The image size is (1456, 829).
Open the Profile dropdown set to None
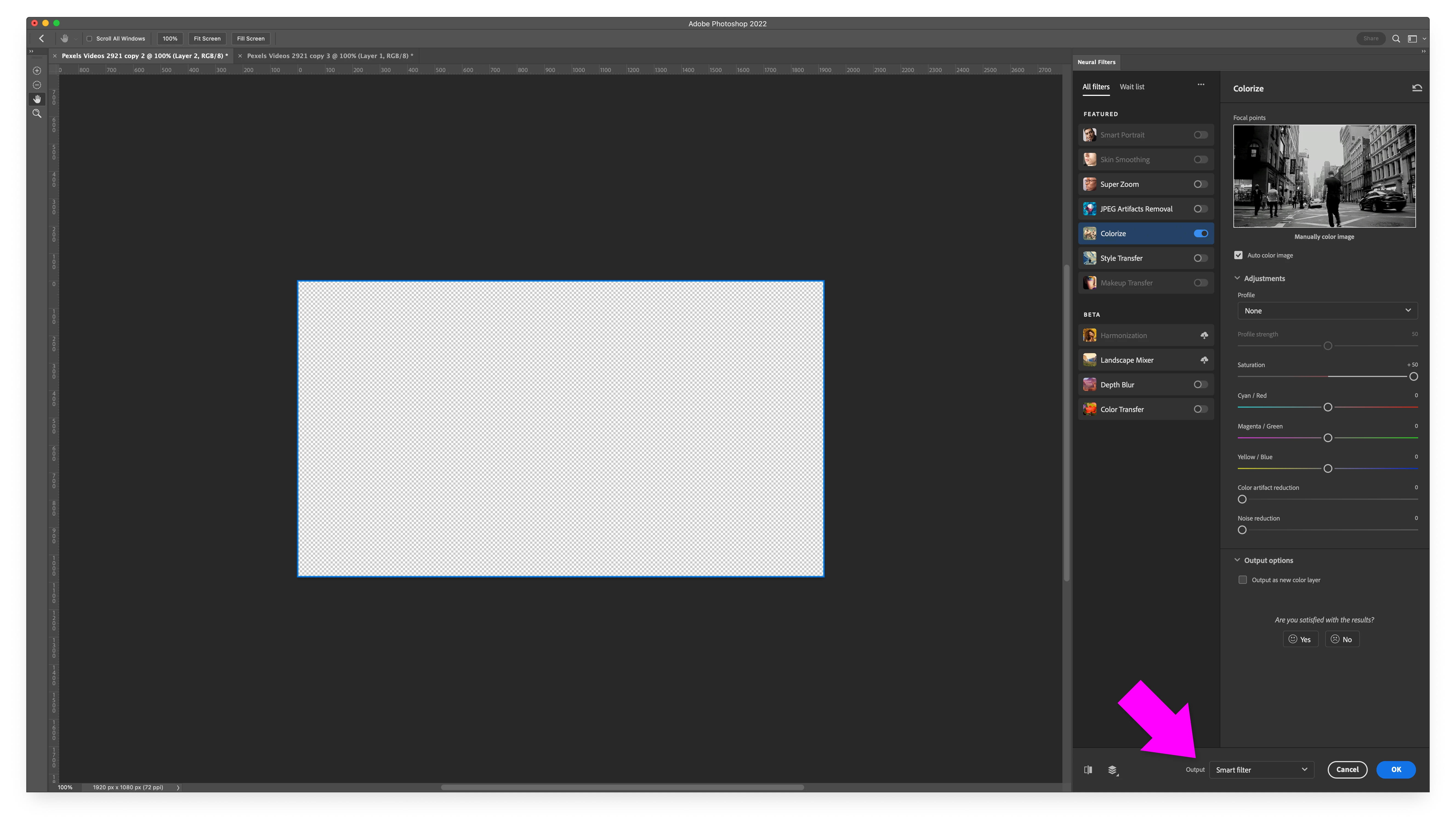pyautogui.click(x=1327, y=311)
